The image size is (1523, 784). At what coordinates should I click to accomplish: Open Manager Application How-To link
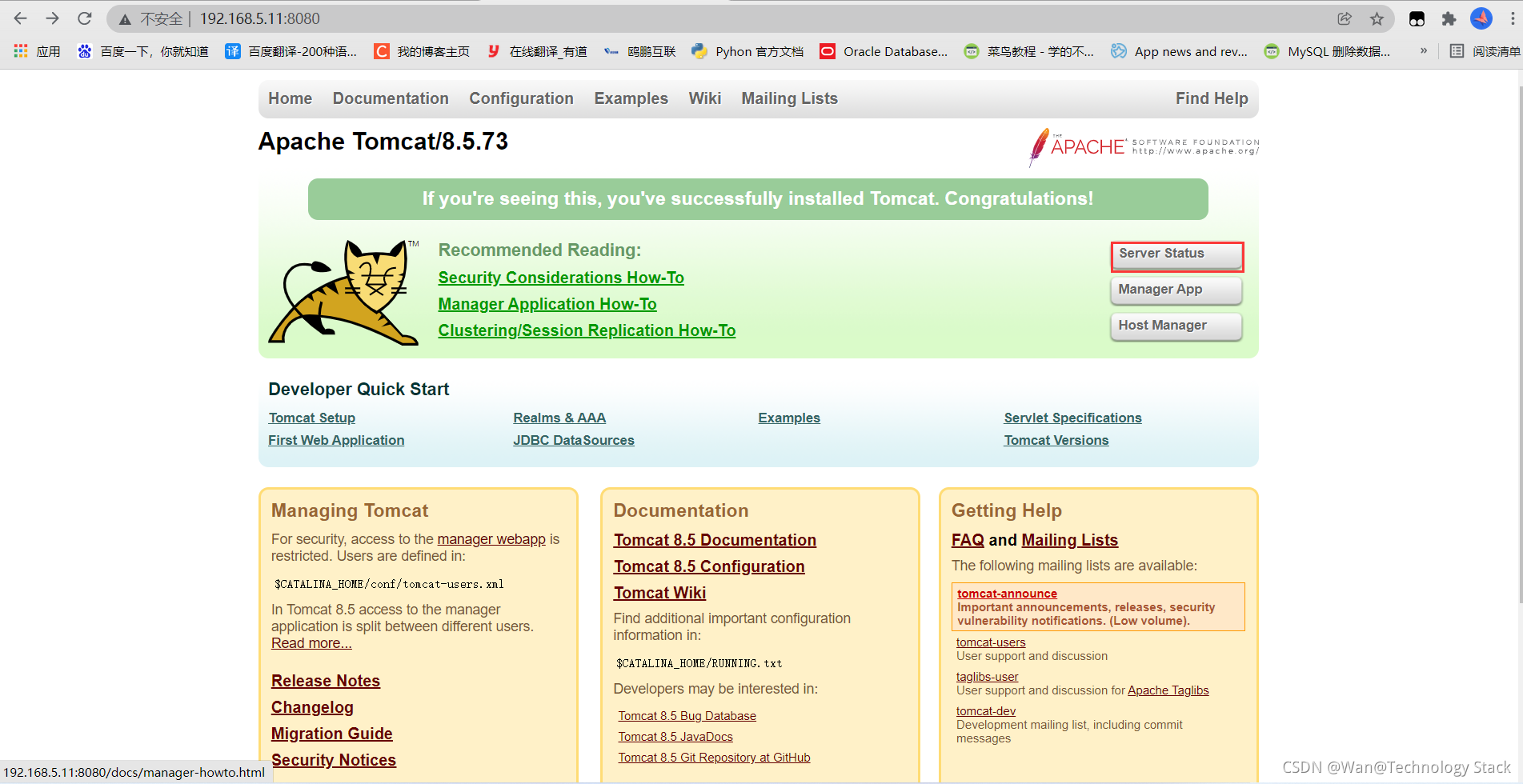pos(547,304)
